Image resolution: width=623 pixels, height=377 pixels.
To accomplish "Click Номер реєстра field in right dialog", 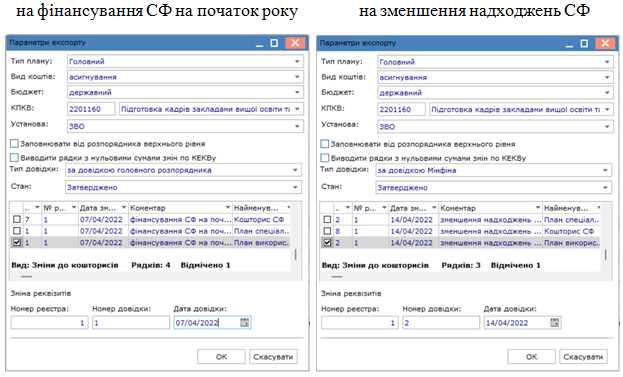I will (x=360, y=323).
